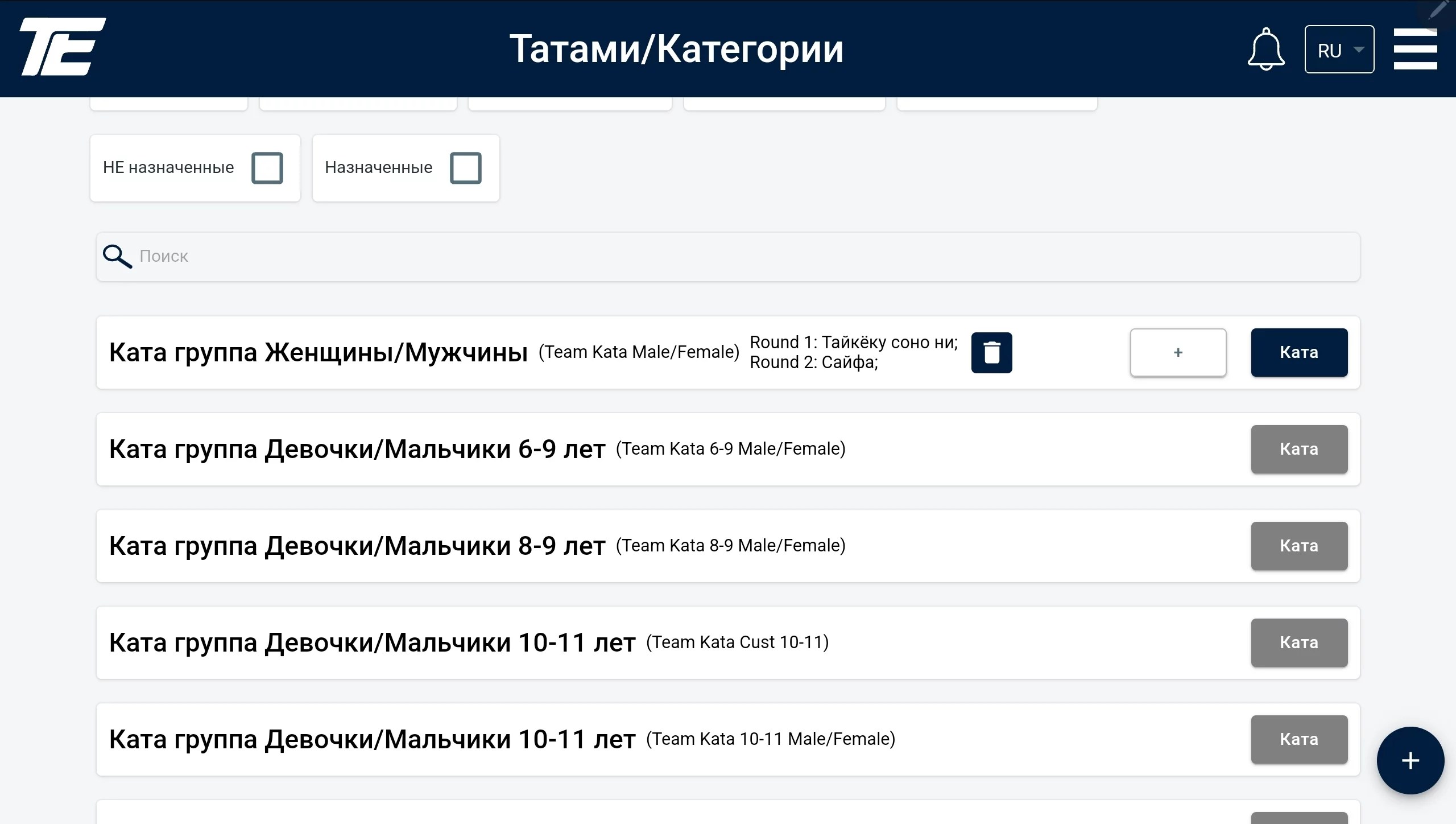Click the (Team Kata 10-11 Male/Female) label
This screenshot has width=1456, height=824.
(x=771, y=739)
